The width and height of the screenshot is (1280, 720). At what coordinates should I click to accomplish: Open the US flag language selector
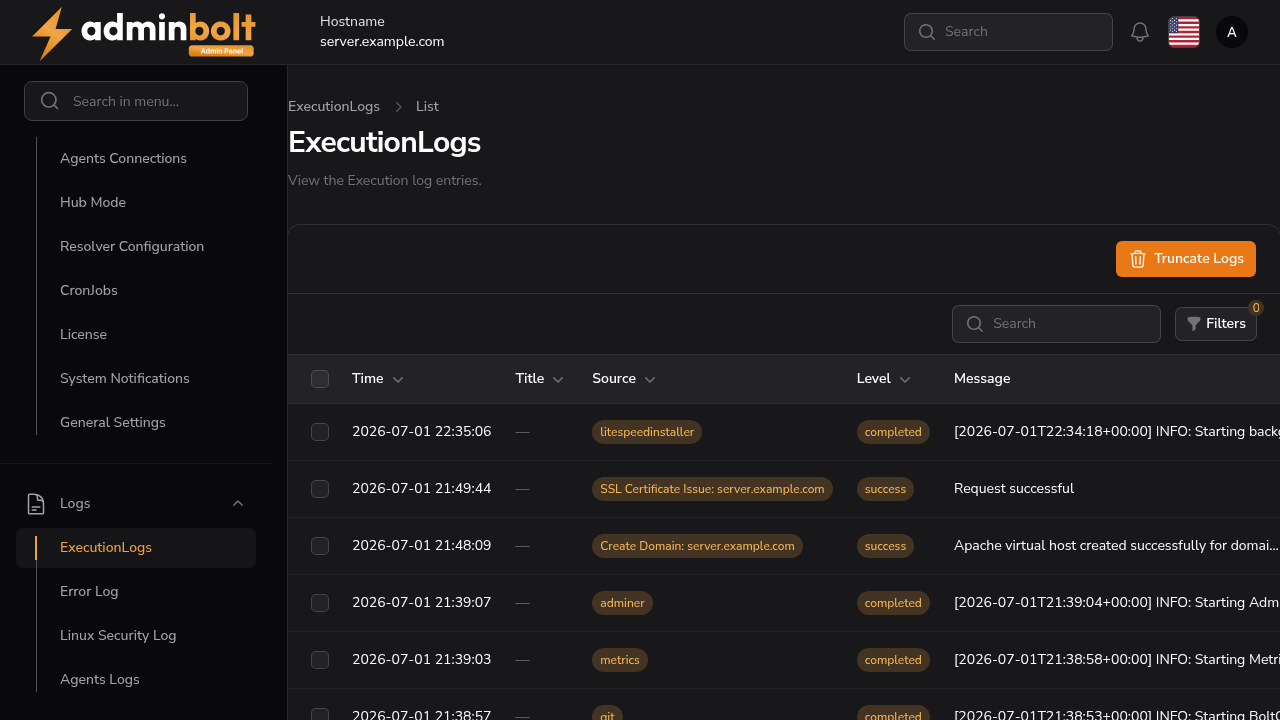coord(1184,32)
